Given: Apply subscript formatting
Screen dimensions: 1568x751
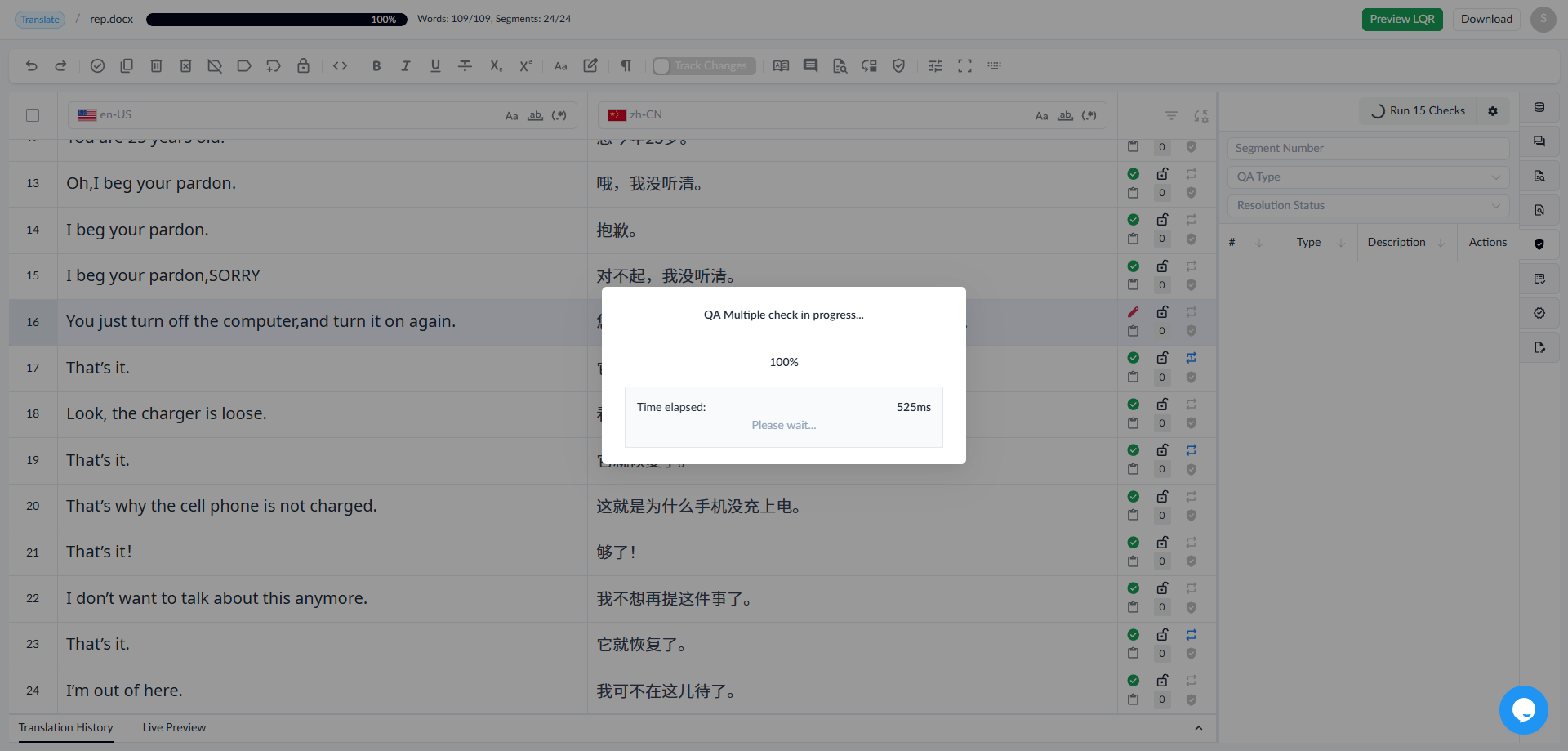Looking at the screenshot, I should tap(496, 66).
